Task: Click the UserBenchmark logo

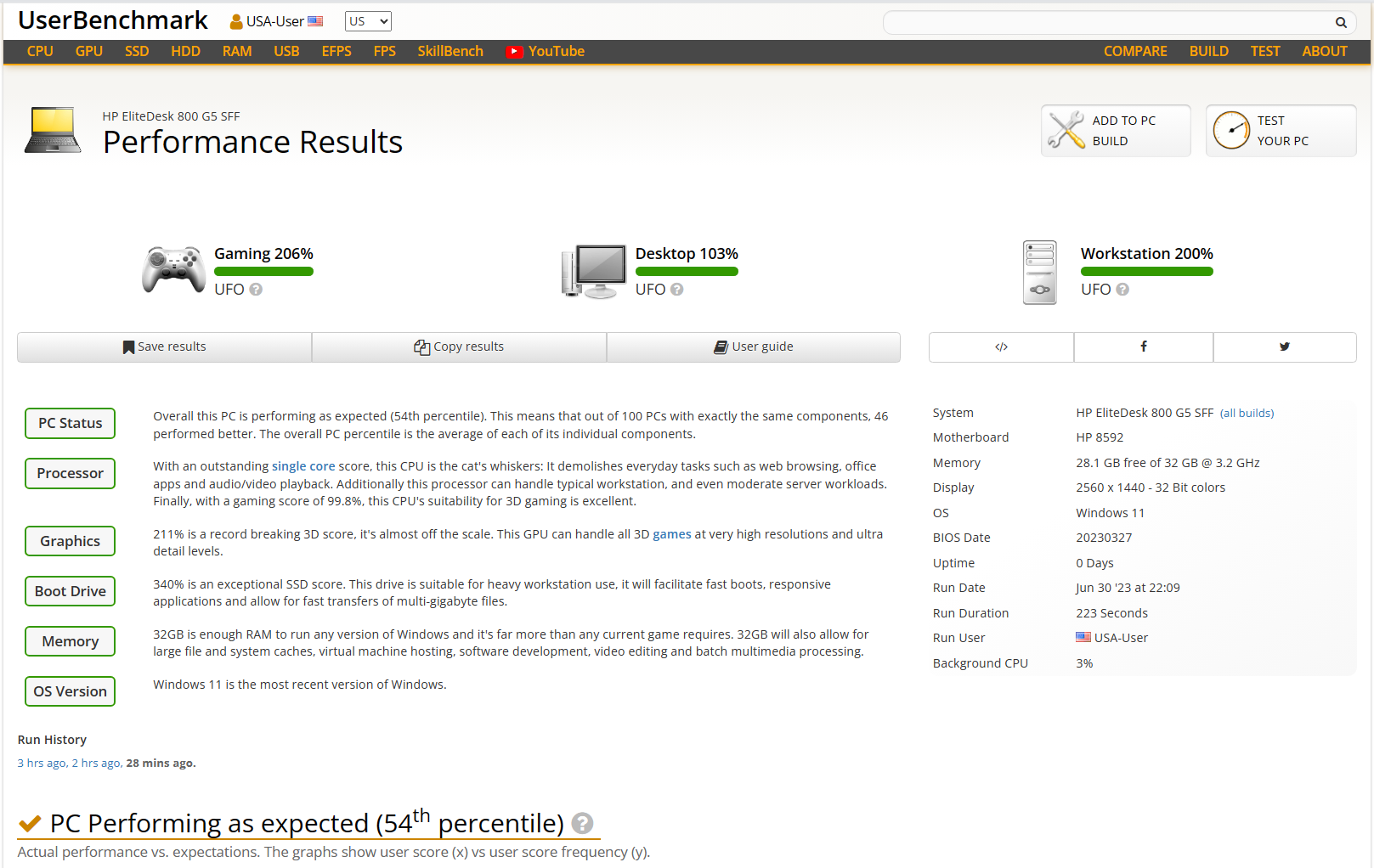Action: tap(113, 20)
